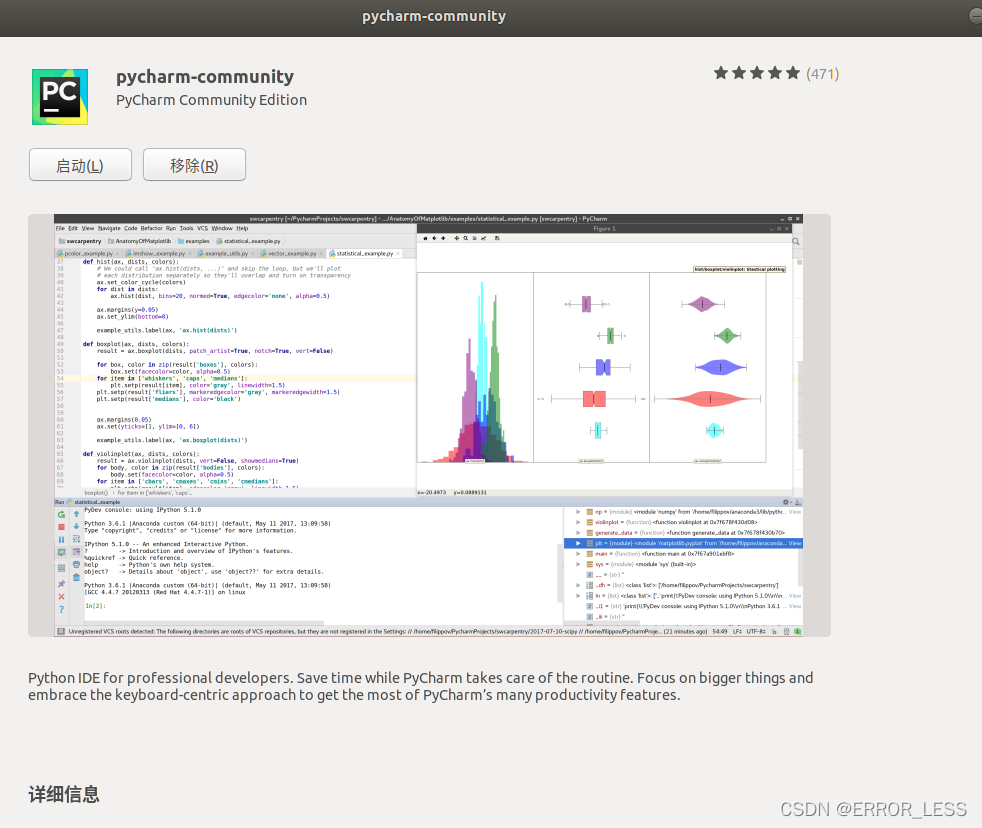Open the PyCharm IDE screenshot thumbnail
Image resolution: width=982 pixels, height=828 pixels.
[429, 425]
